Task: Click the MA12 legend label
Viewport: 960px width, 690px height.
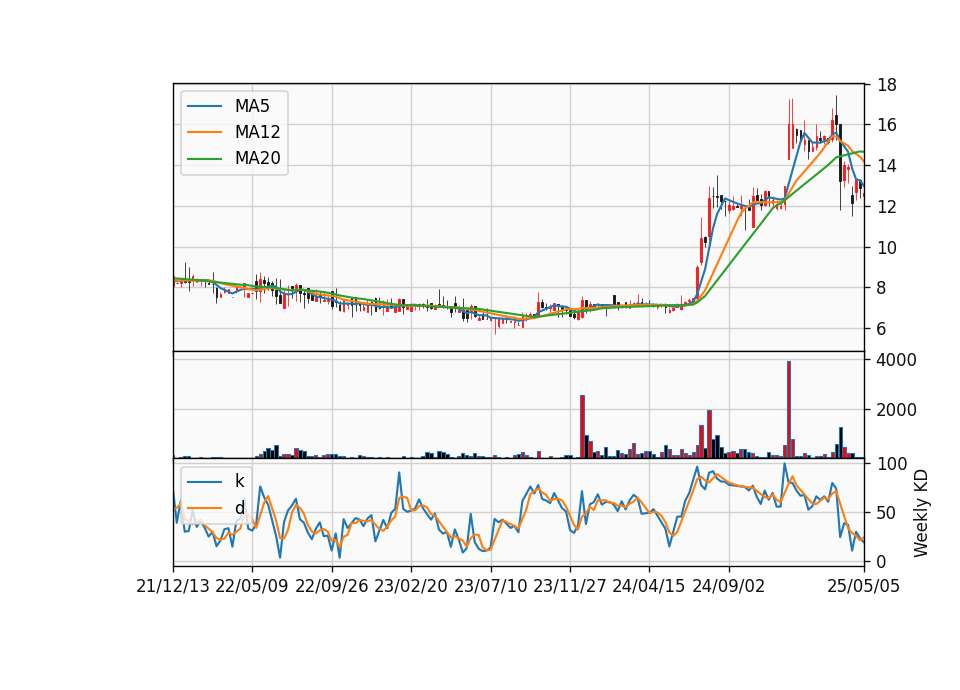Action: click(257, 132)
